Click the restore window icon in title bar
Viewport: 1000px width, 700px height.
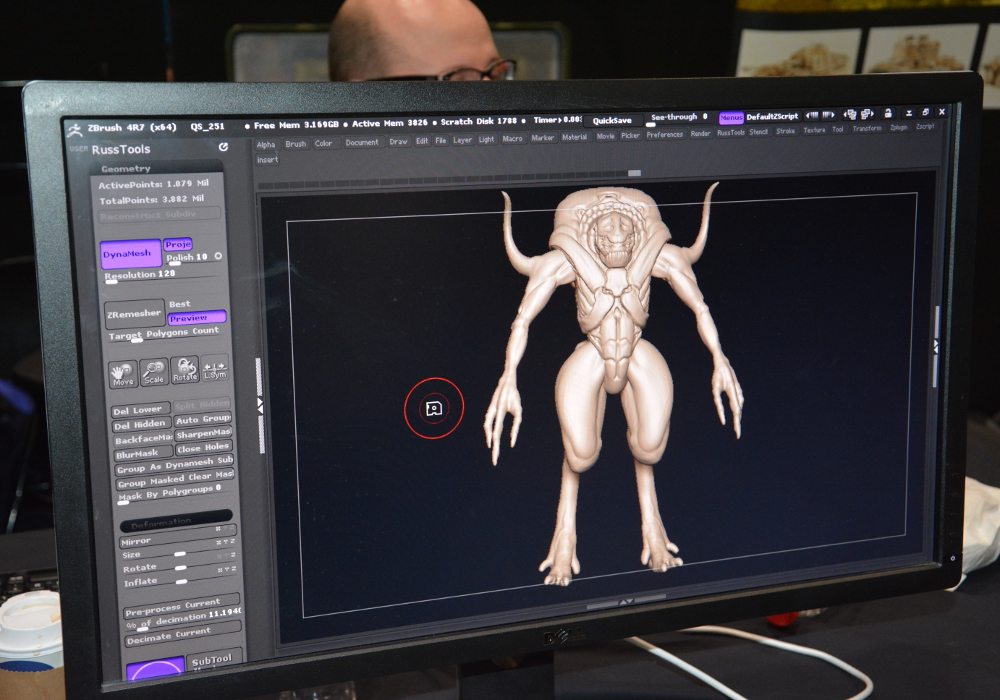point(926,112)
